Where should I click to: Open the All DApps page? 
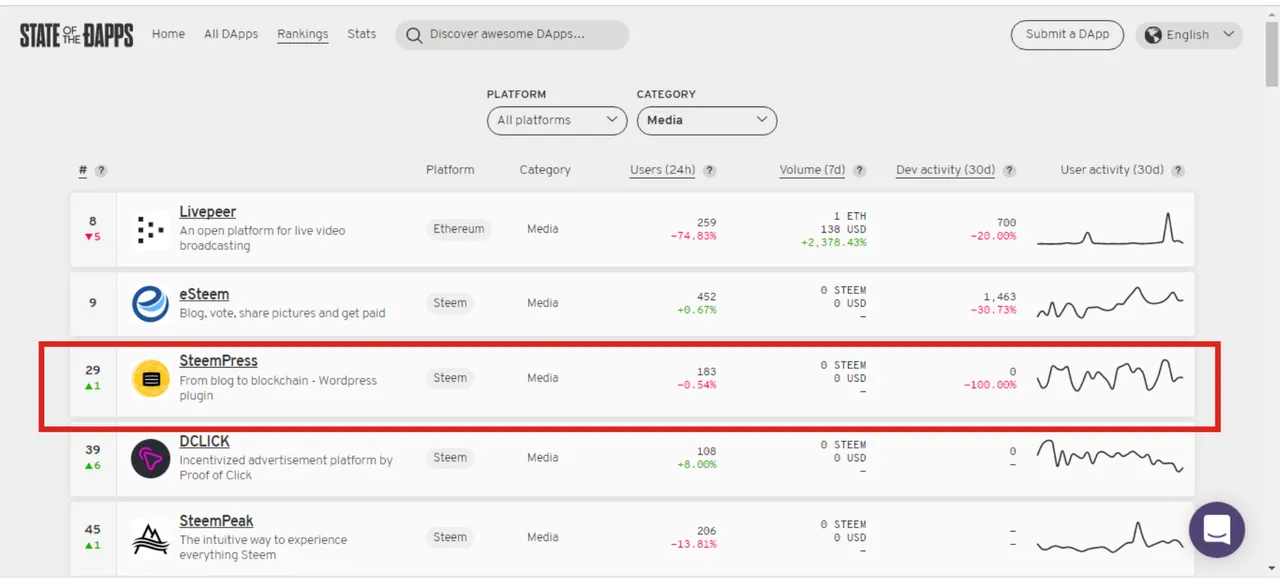pos(231,34)
